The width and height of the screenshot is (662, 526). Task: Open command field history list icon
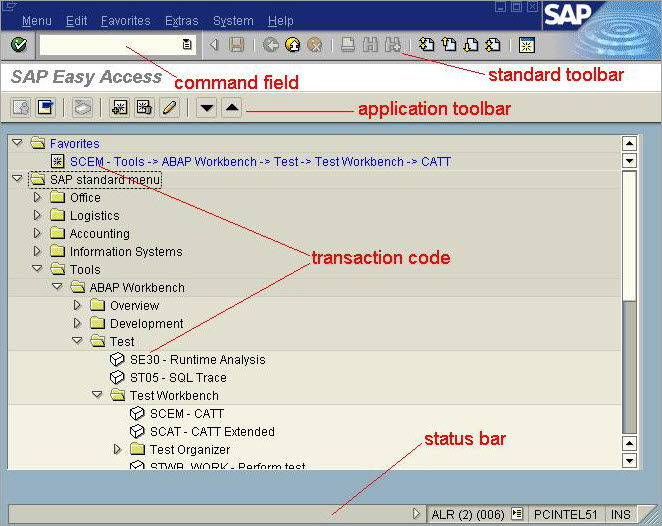187,44
